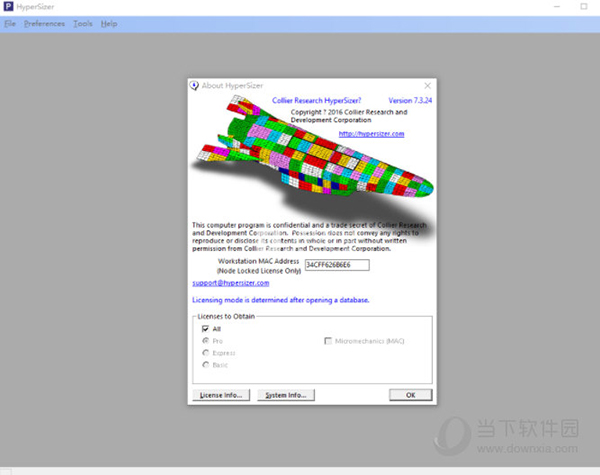Select the Basic license radio button

[x=206, y=364]
